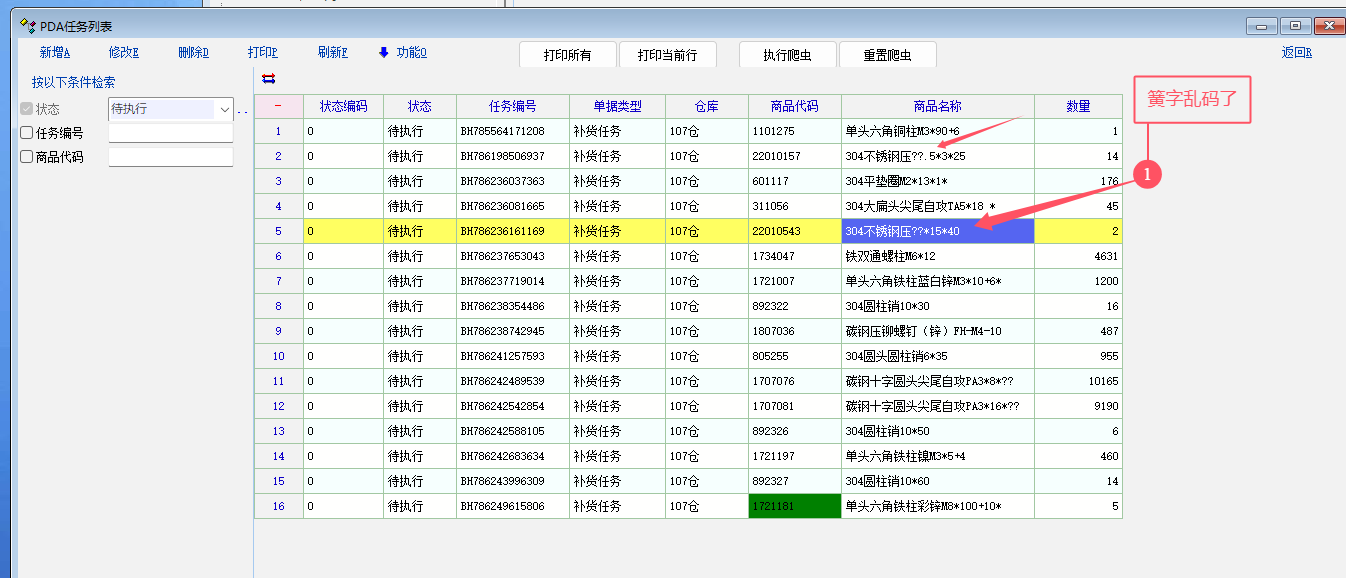This screenshot has width=1346, height=578.
Task: Click the 刷新 menu item
Action: [x=332, y=53]
